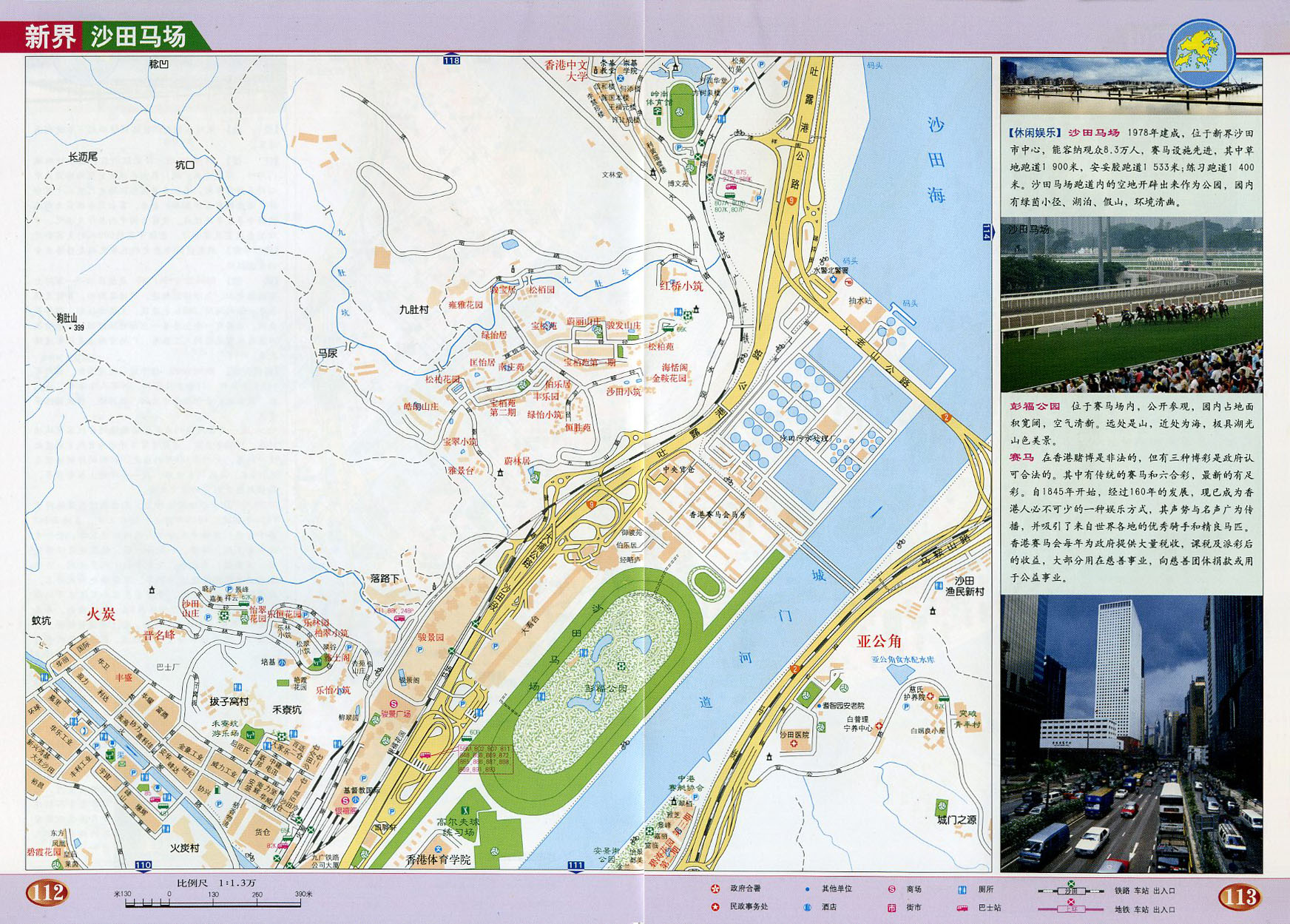Click the red cross icon at 沙田医院
Screen dimensions: 1290x924
794,743
